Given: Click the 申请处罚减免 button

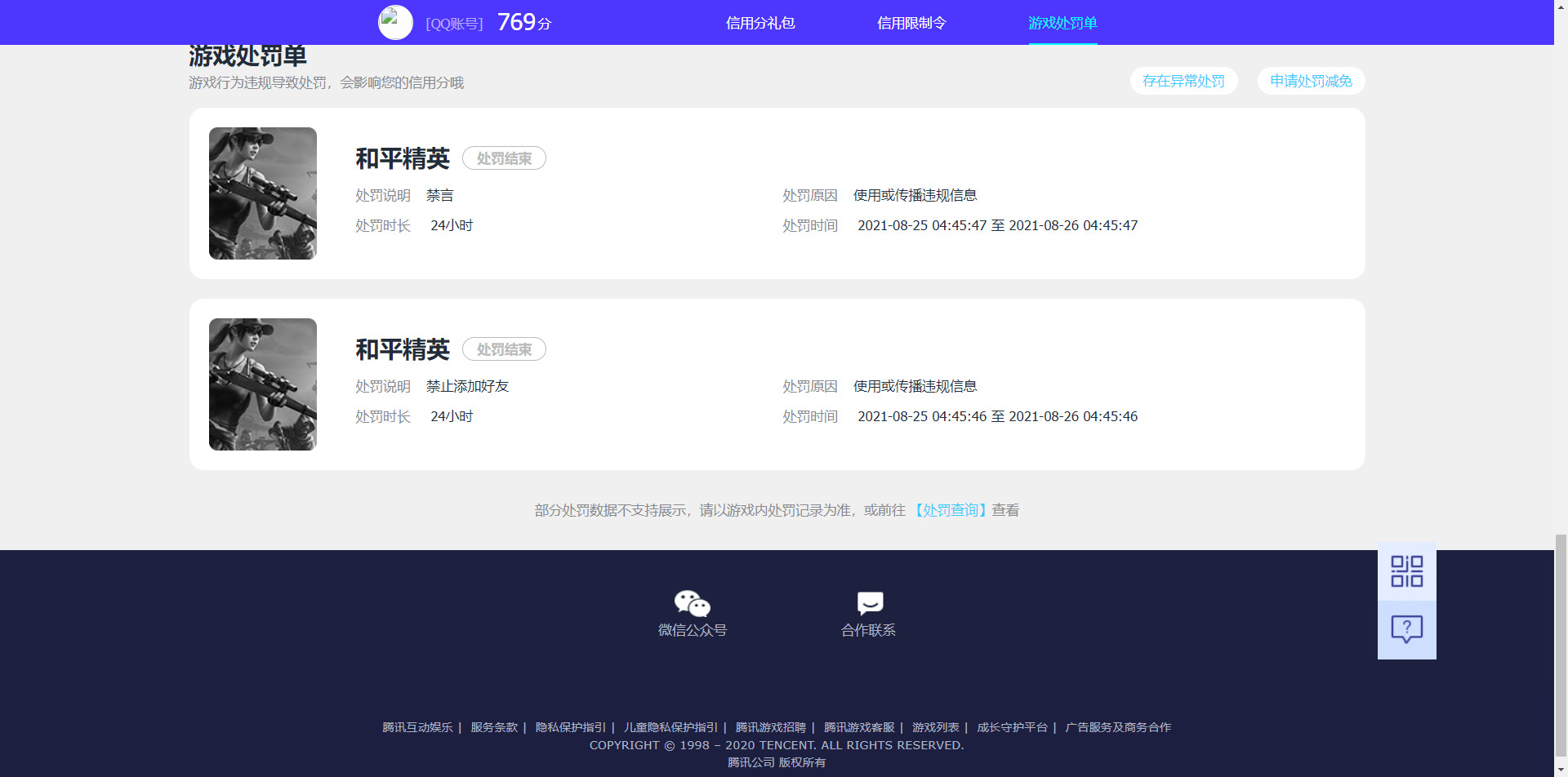Looking at the screenshot, I should (x=1311, y=81).
